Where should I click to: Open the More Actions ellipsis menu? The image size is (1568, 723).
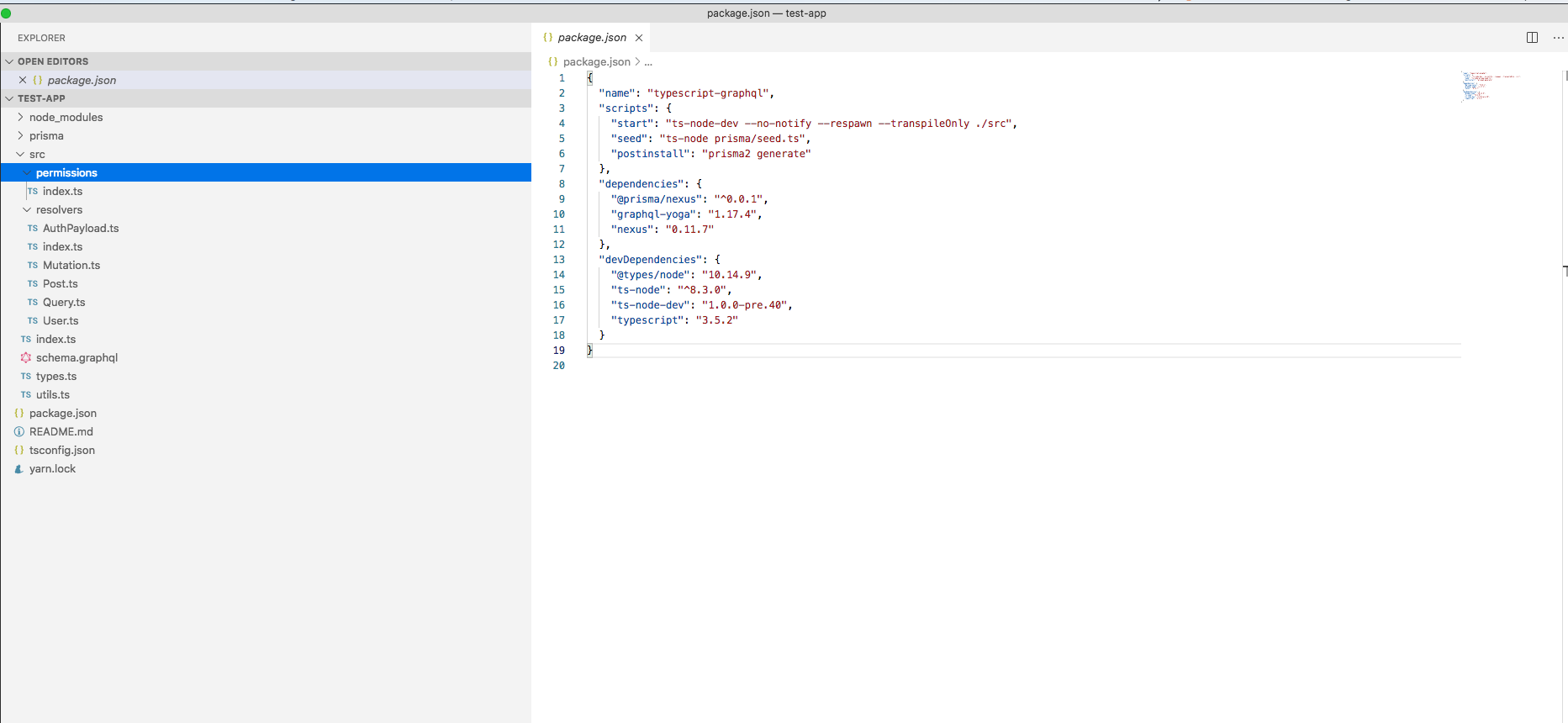pos(1558,38)
